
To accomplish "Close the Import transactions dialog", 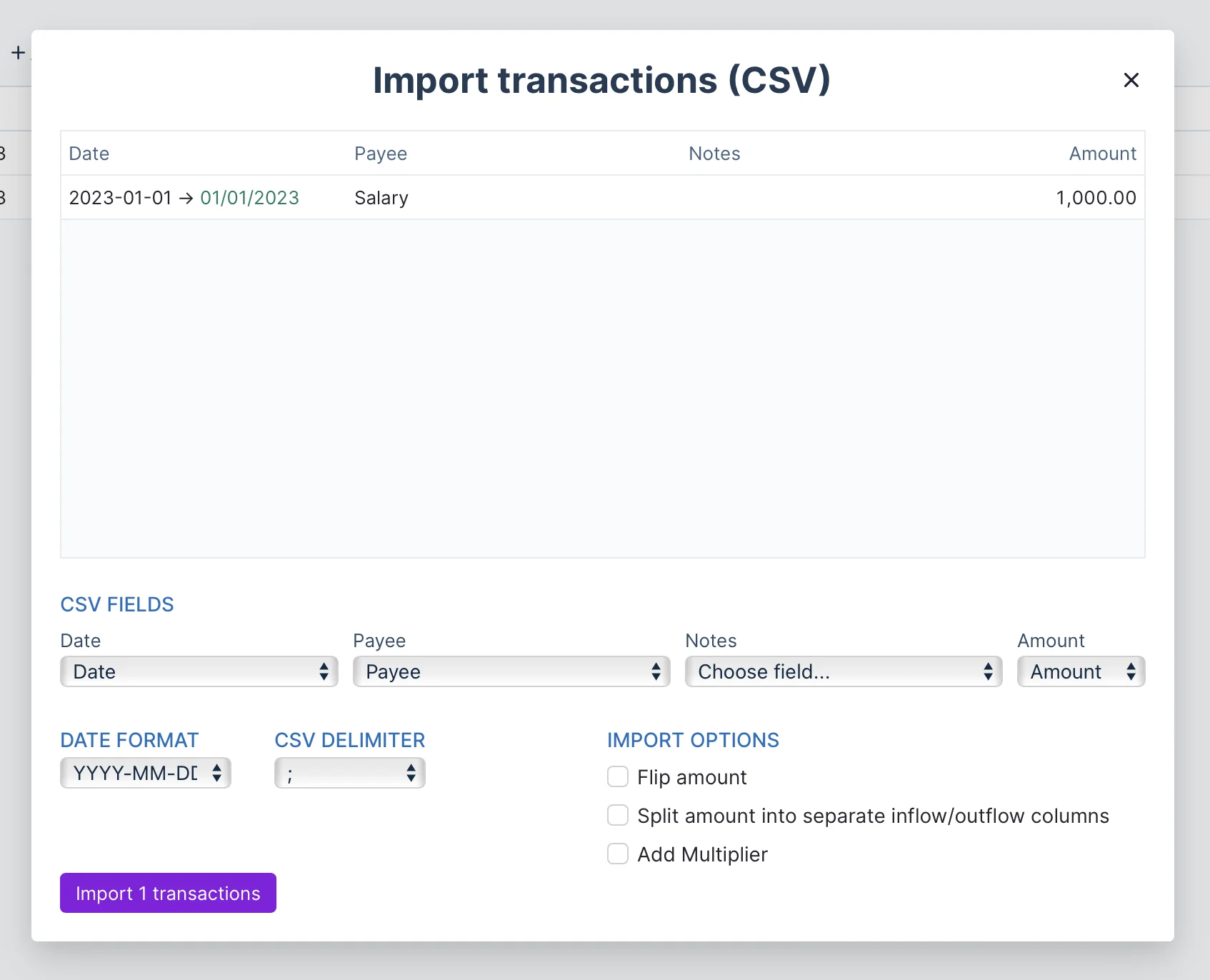I will pyautogui.click(x=1131, y=80).
